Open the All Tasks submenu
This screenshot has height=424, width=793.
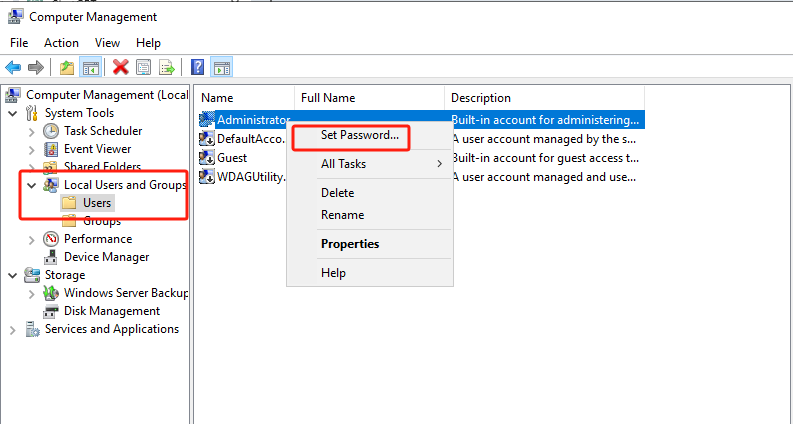(x=343, y=164)
